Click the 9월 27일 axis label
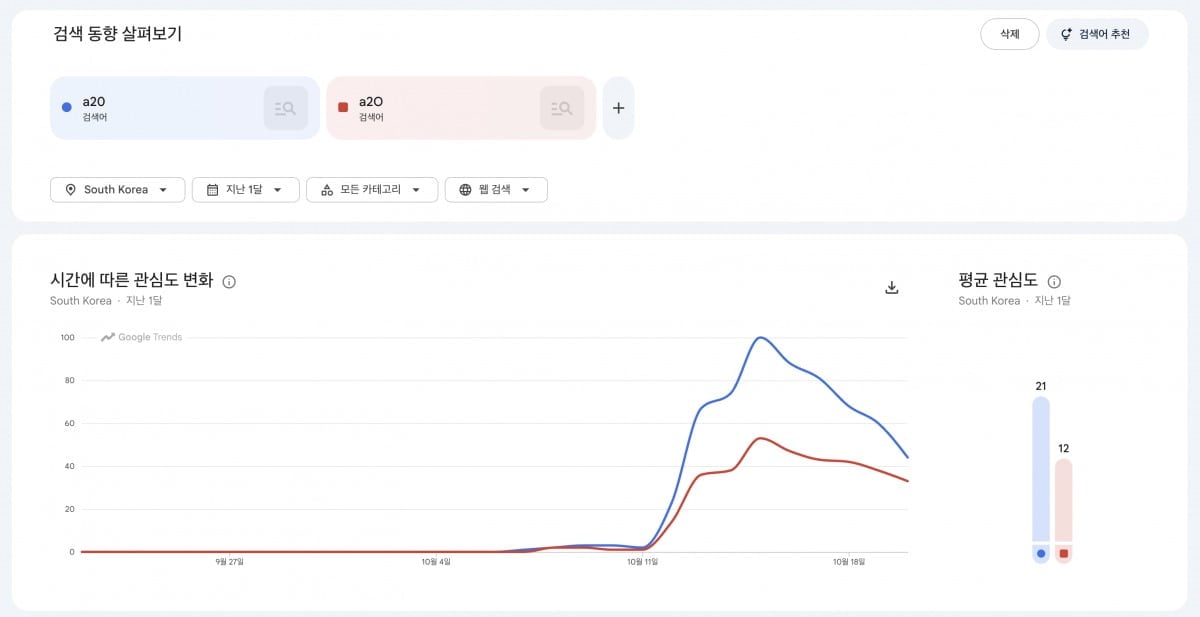Image resolution: width=1200 pixels, height=617 pixels. point(229,562)
